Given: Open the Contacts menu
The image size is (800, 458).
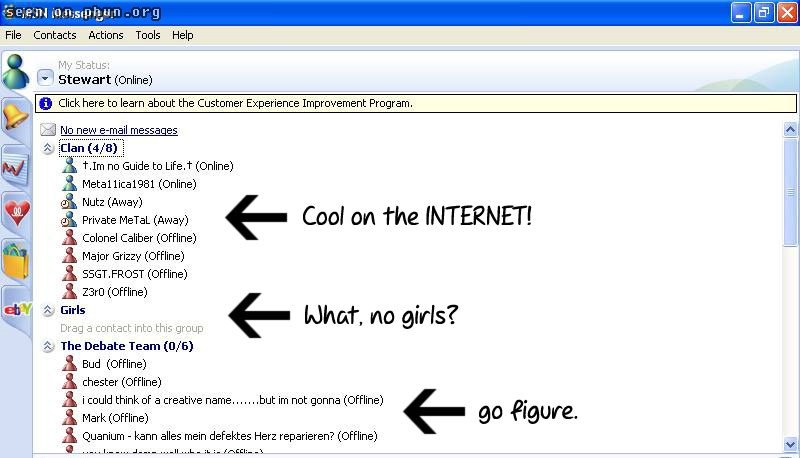Looking at the screenshot, I should click(54, 35).
